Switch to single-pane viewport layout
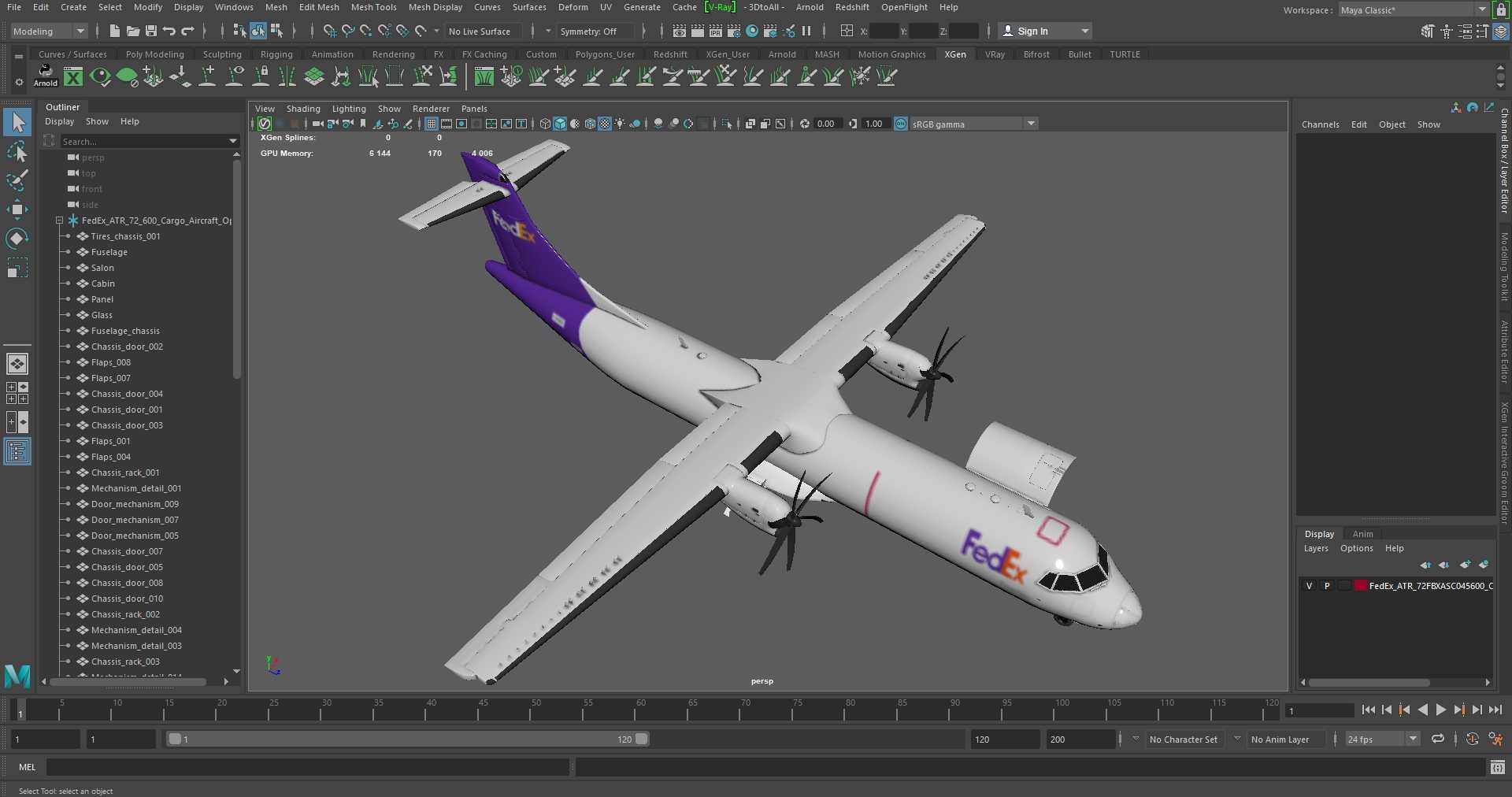This screenshot has width=1512, height=797. tap(17, 364)
